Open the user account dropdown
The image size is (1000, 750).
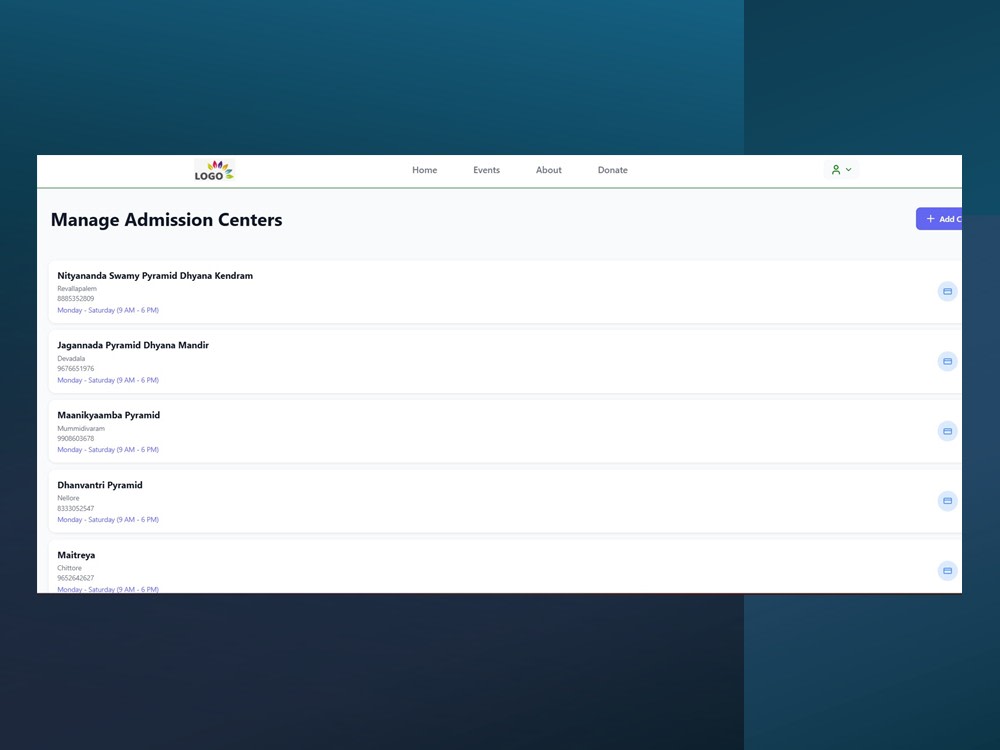click(841, 170)
